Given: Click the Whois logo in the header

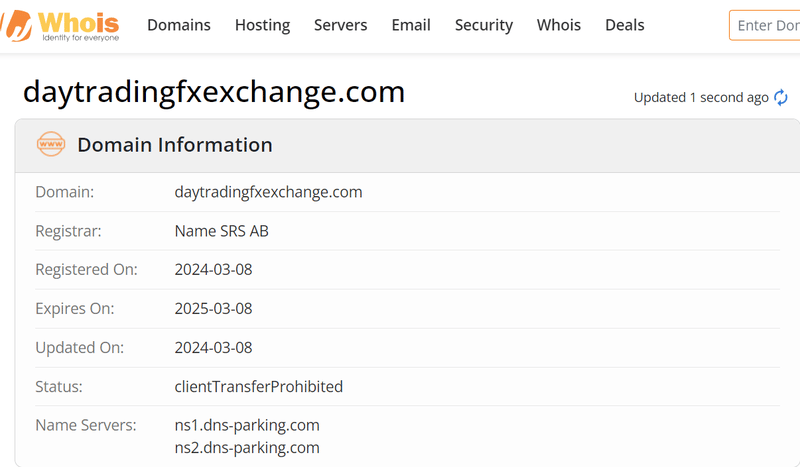Looking at the screenshot, I should 60,26.
